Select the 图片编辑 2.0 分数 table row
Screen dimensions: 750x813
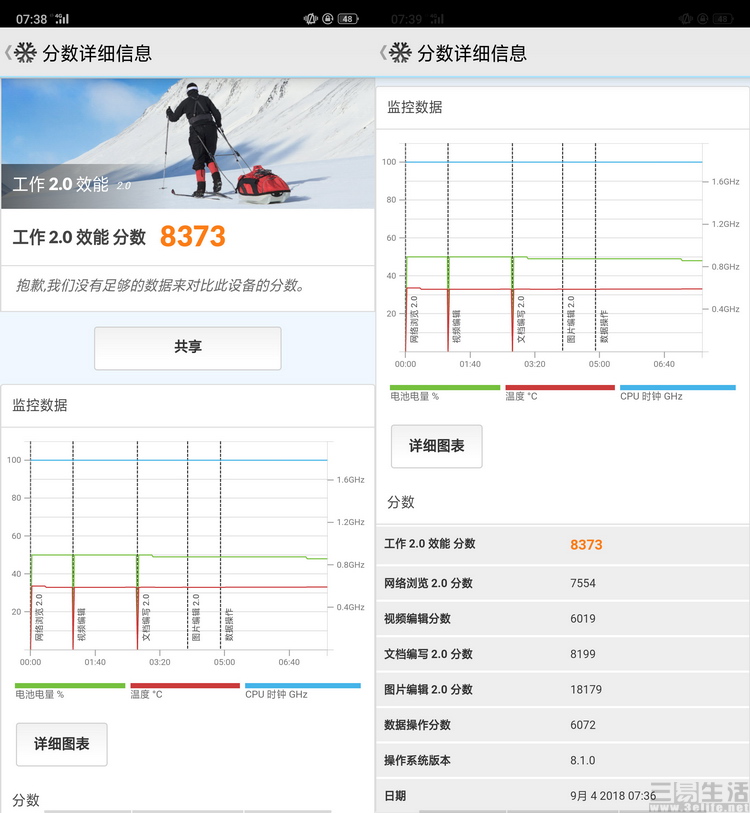click(x=562, y=689)
